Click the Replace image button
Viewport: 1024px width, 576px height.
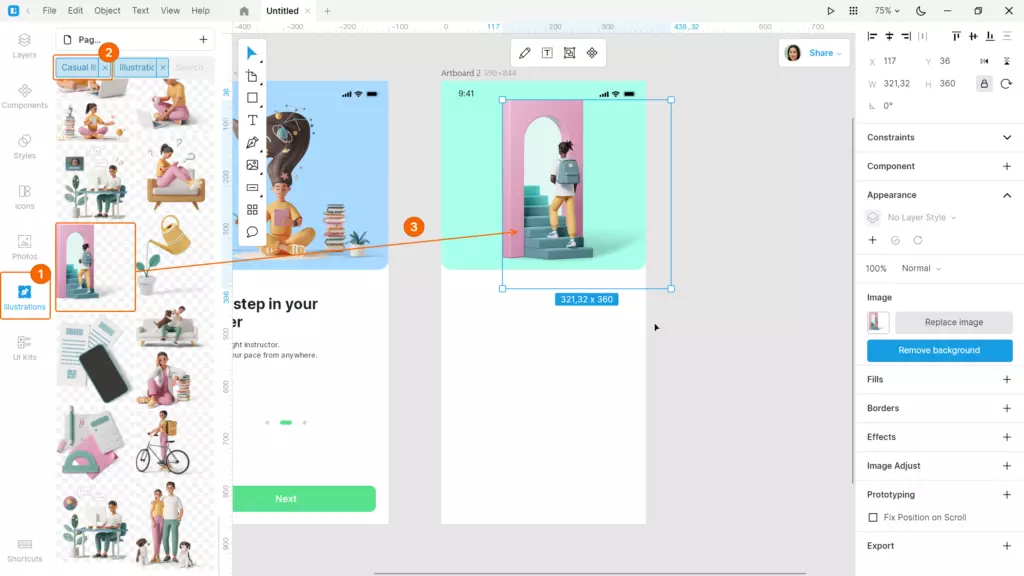point(953,322)
